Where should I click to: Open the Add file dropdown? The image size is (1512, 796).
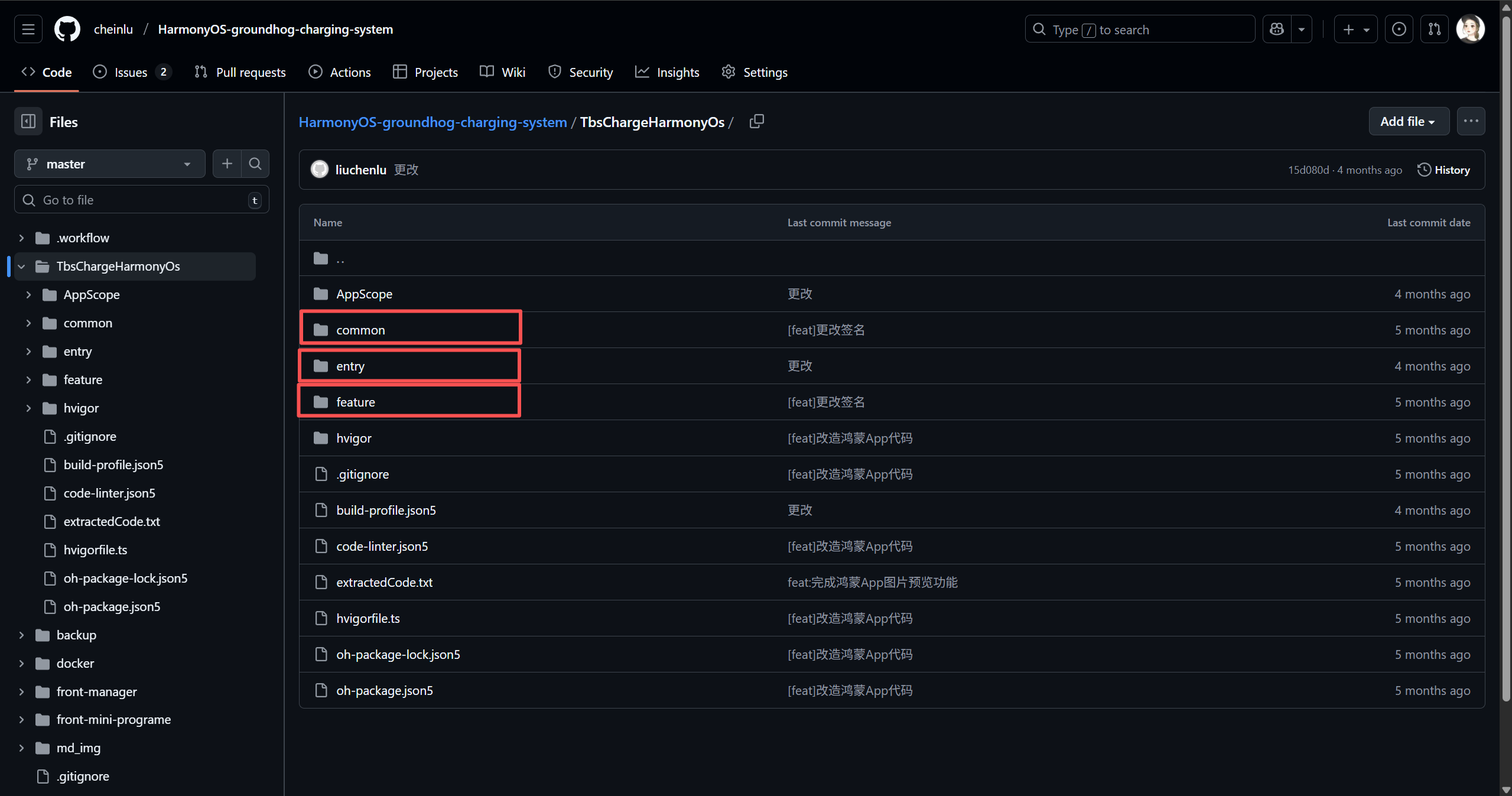[1409, 122]
